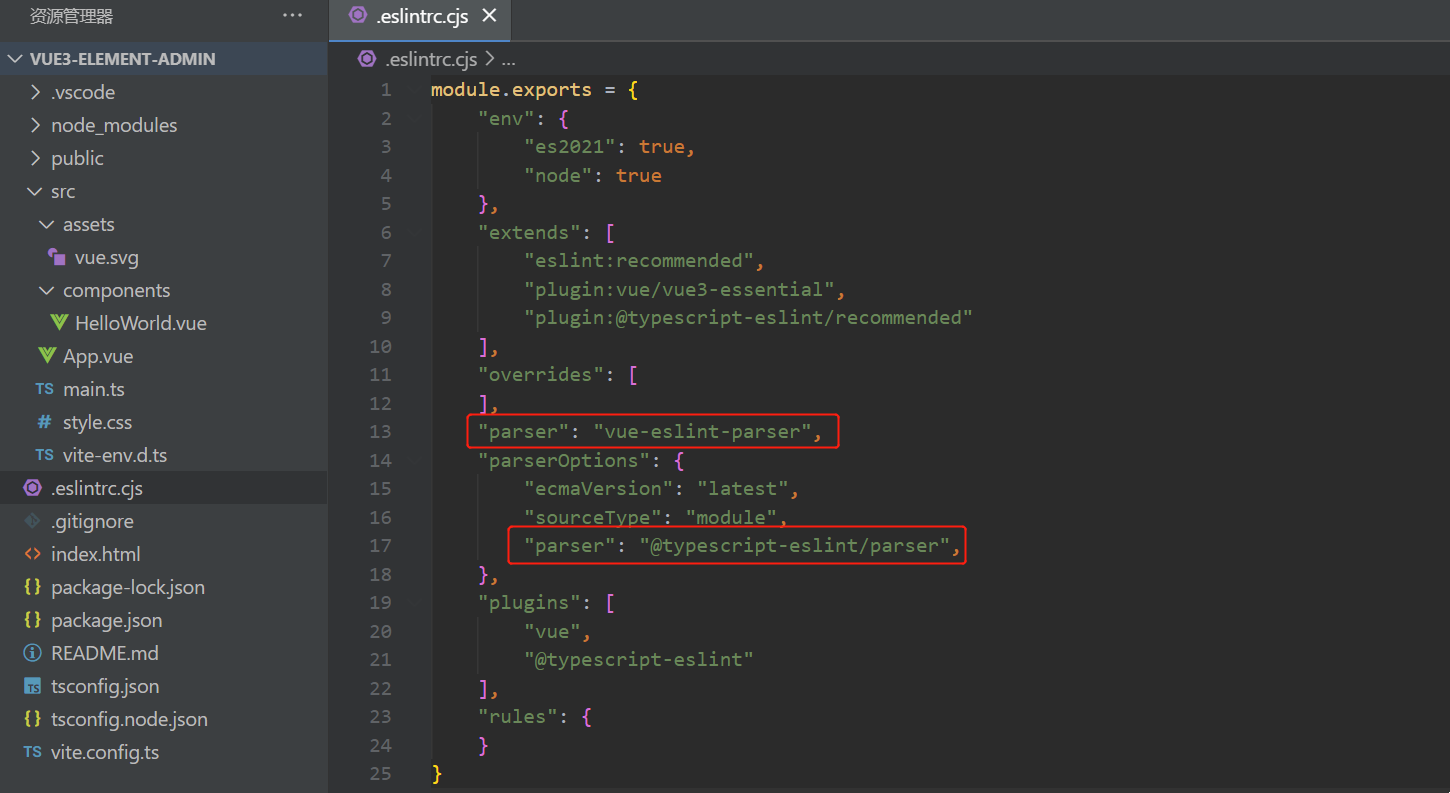Open package.json from the file tree

(x=106, y=620)
